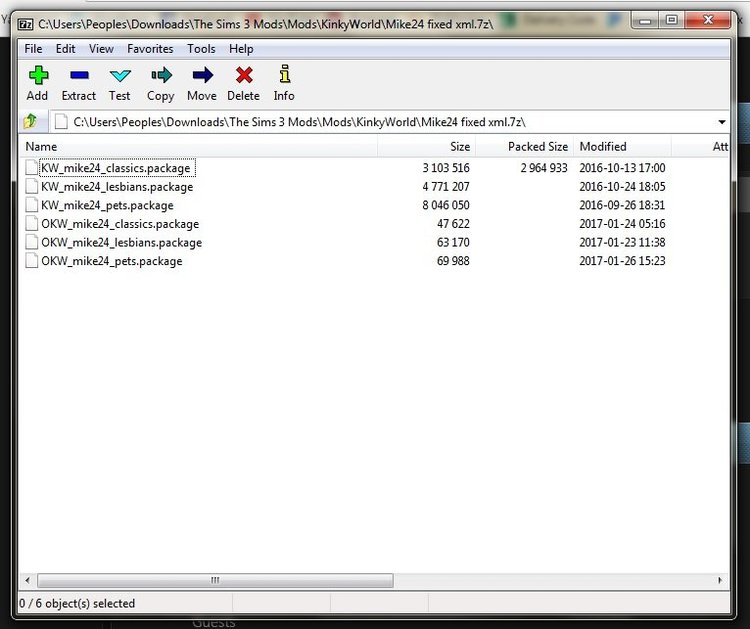750x629 pixels.
Task: Click file icon of KW_mike24_classics.package
Action: click(32, 167)
